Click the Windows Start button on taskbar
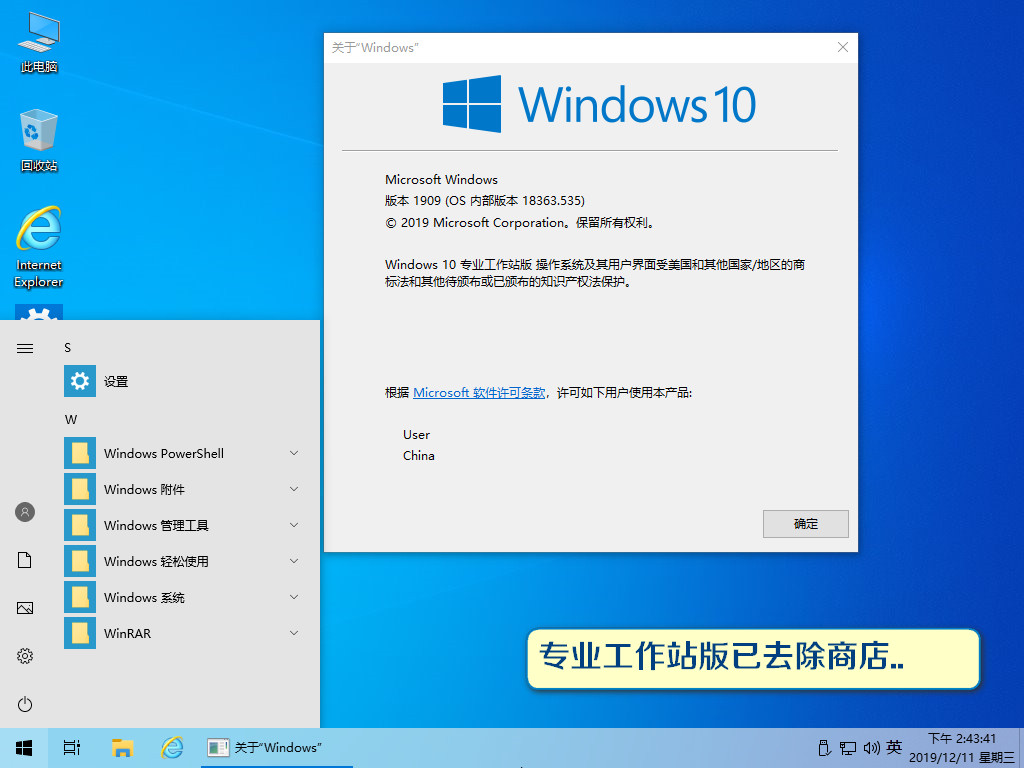Screen dimensions: 1024x768 pos(24,748)
